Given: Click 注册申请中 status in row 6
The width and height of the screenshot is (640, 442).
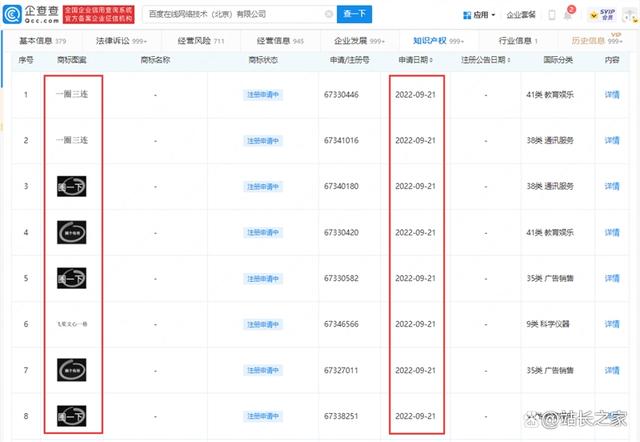Looking at the screenshot, I should (x=263, y=324).
